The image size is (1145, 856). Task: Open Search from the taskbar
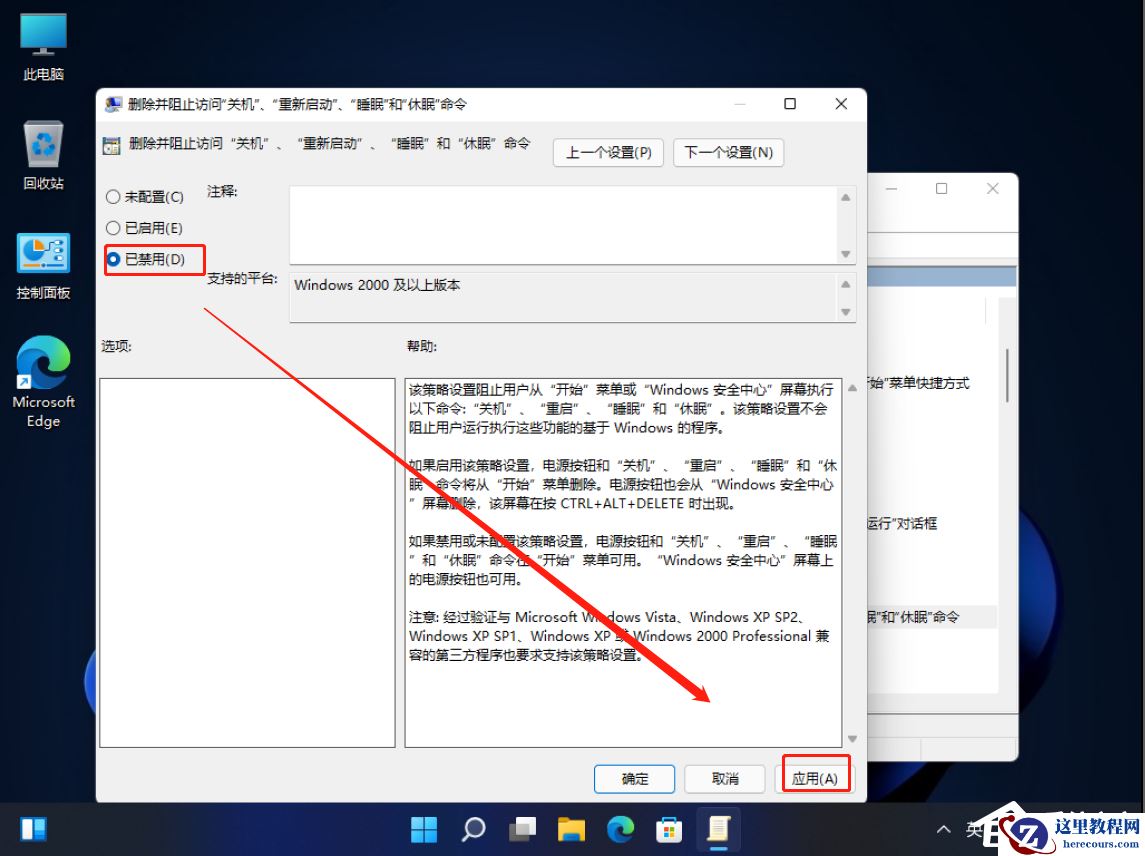472,829
